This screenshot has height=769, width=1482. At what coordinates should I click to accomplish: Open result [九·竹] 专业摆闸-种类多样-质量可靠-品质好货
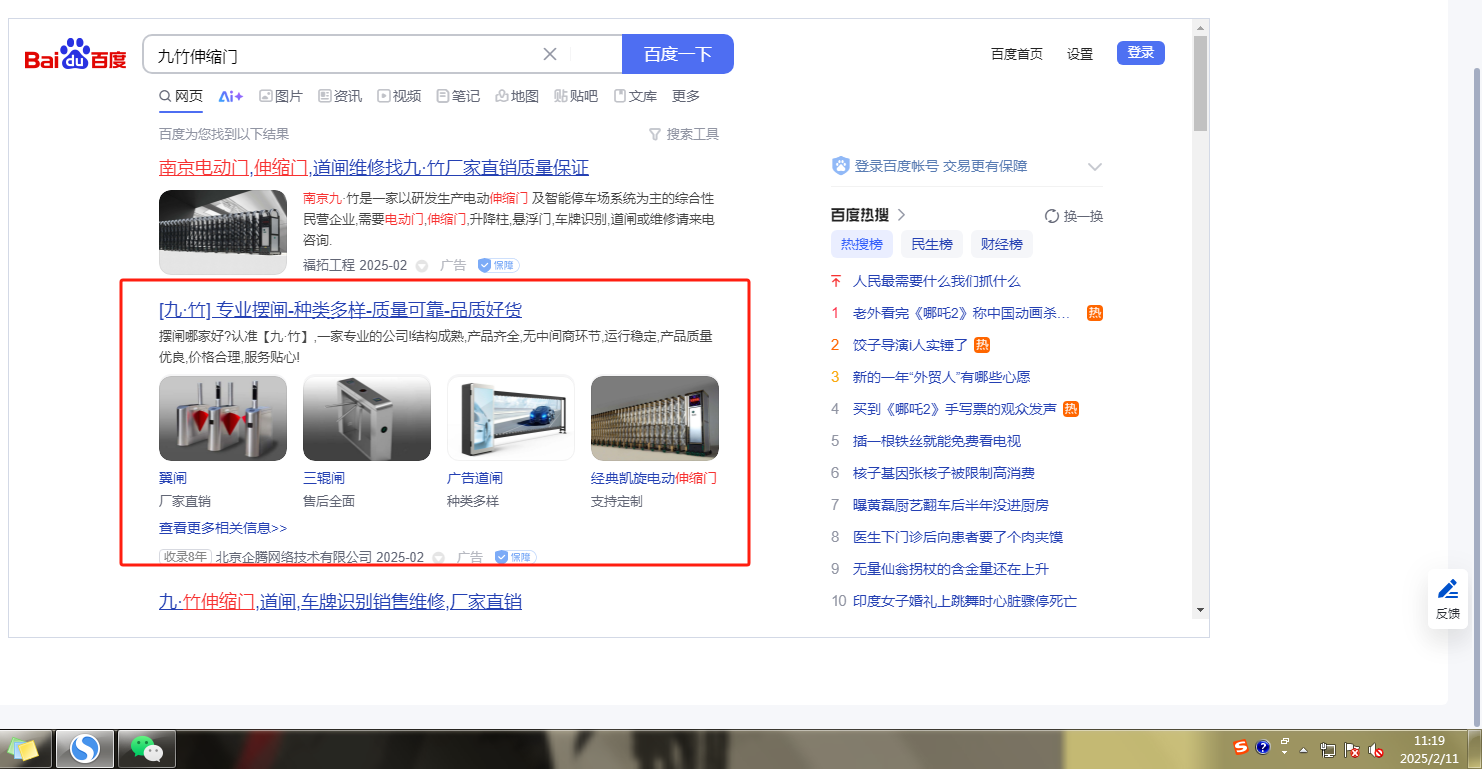[x=340, y=310]
